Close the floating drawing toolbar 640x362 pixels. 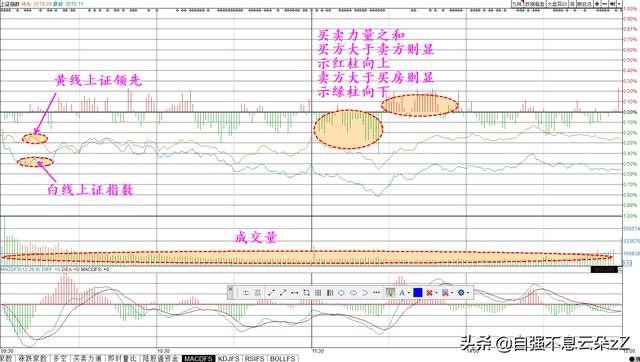pyautogui.click(x=231, y=289)
